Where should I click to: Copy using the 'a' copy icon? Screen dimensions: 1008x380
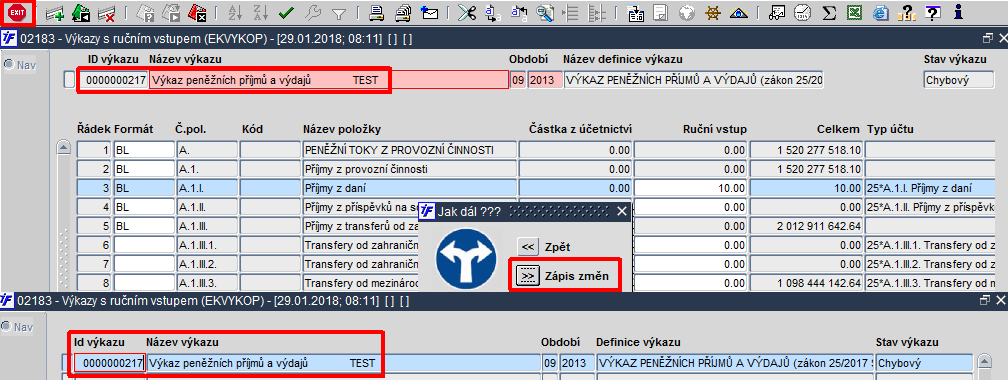tap(492, 12)
